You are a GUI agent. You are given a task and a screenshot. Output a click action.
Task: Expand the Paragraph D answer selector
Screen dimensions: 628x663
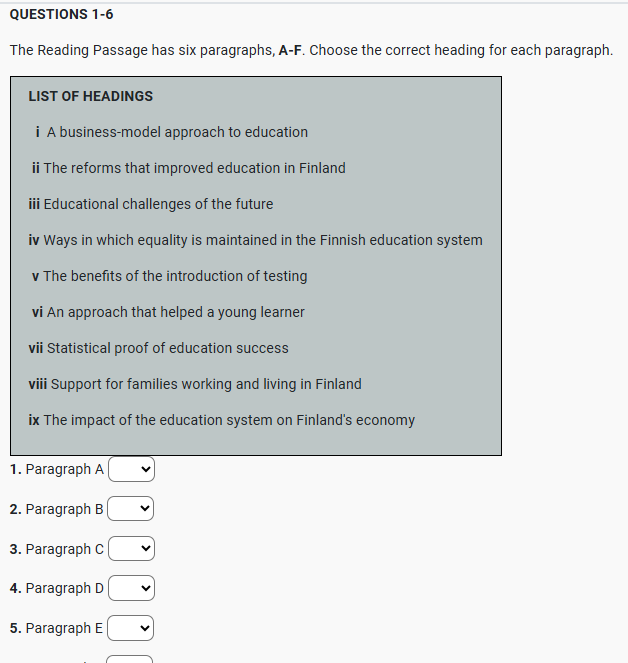click(x=131, y=588)
